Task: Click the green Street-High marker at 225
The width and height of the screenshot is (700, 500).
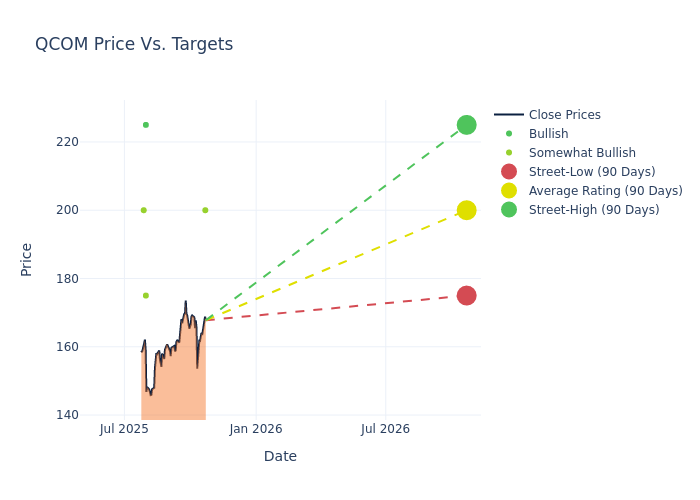Action: click(x=466, y=125)
